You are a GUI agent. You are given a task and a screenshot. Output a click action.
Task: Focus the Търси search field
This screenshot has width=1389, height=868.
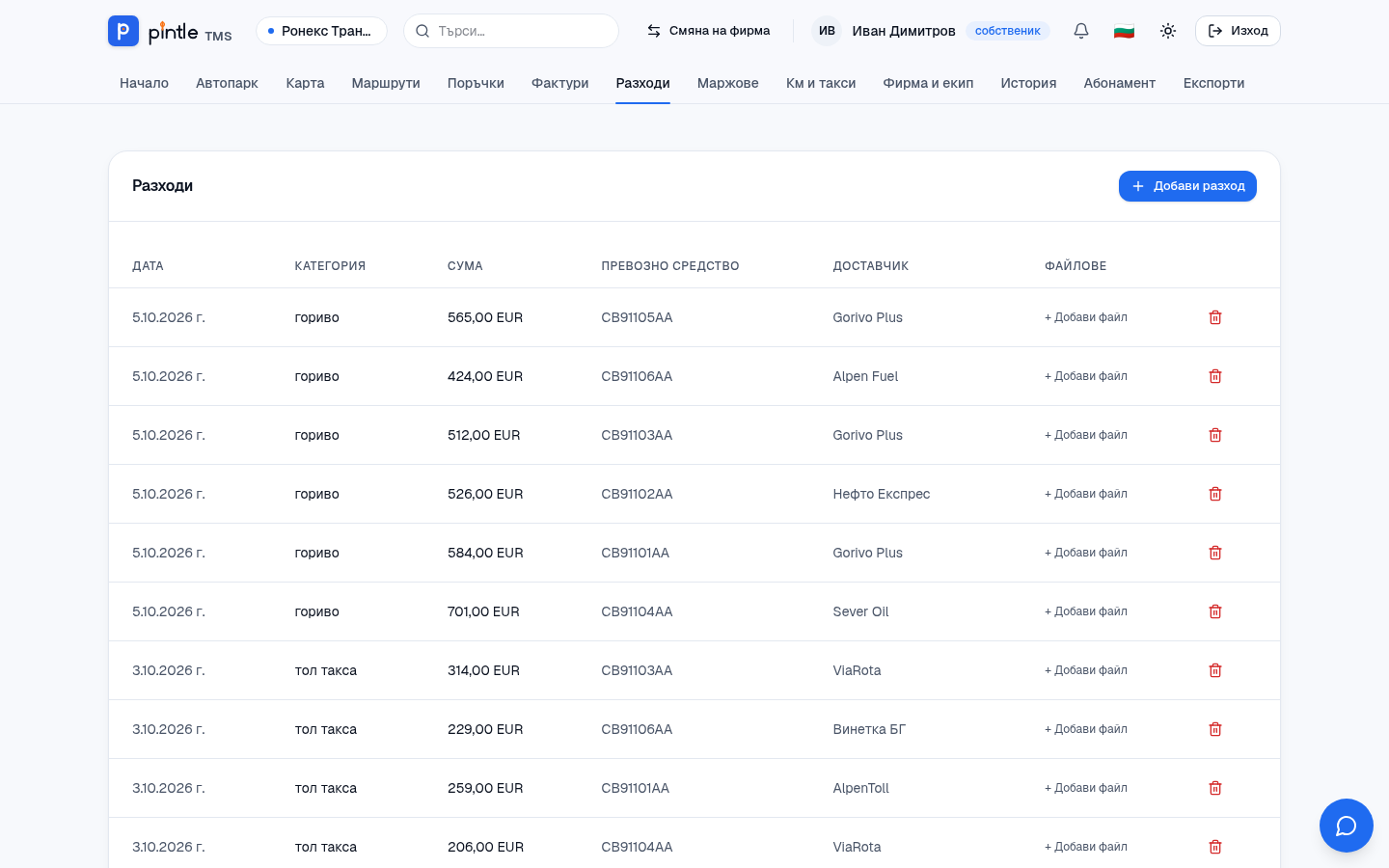click(x=511, y=31)
